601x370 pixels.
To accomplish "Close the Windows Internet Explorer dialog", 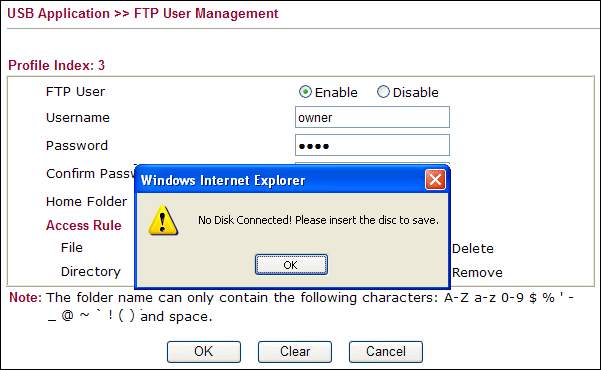I will click(x=435, y=179).
